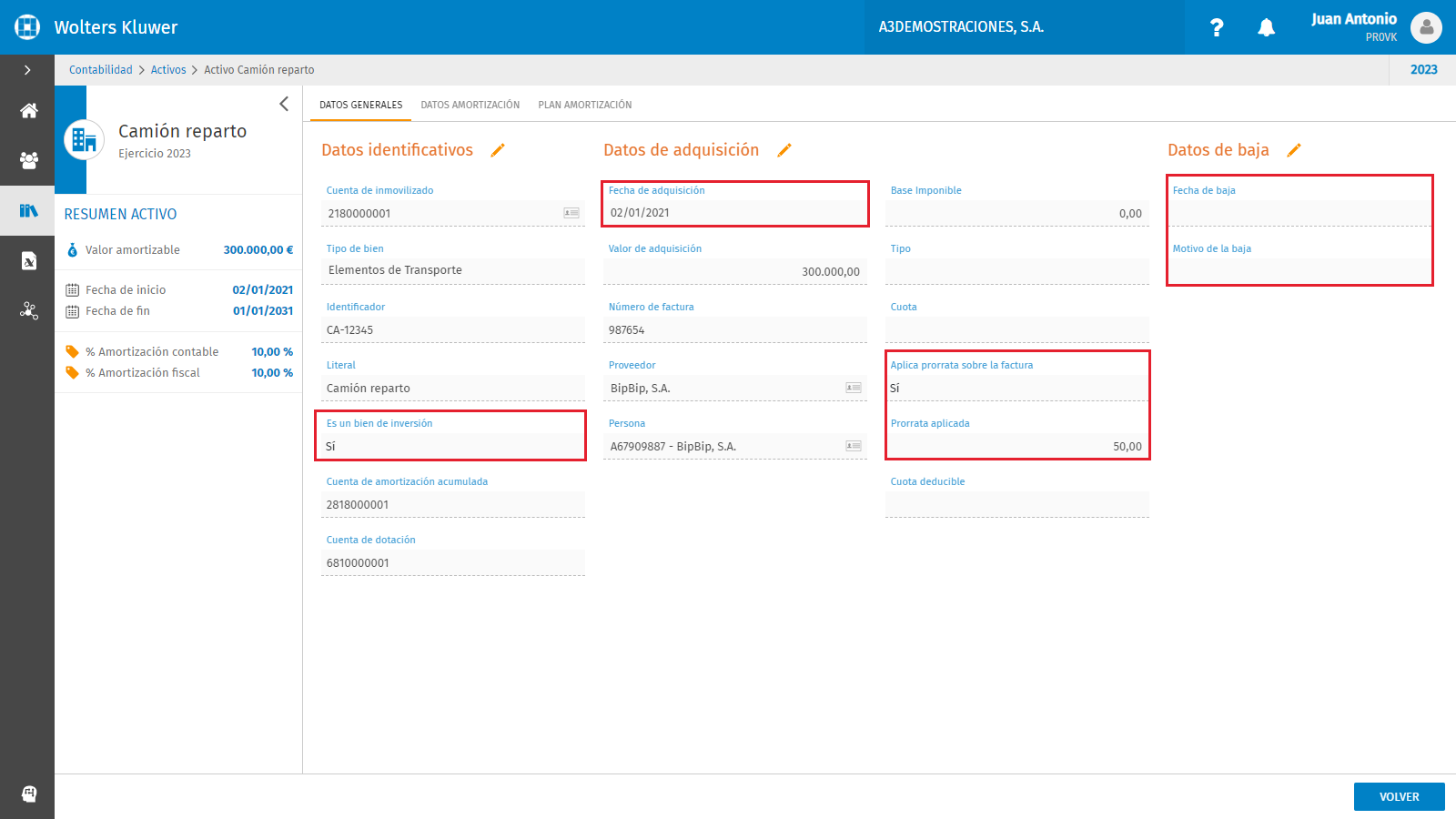Expand the left sidebar with arrow

[x=27, y=70]
